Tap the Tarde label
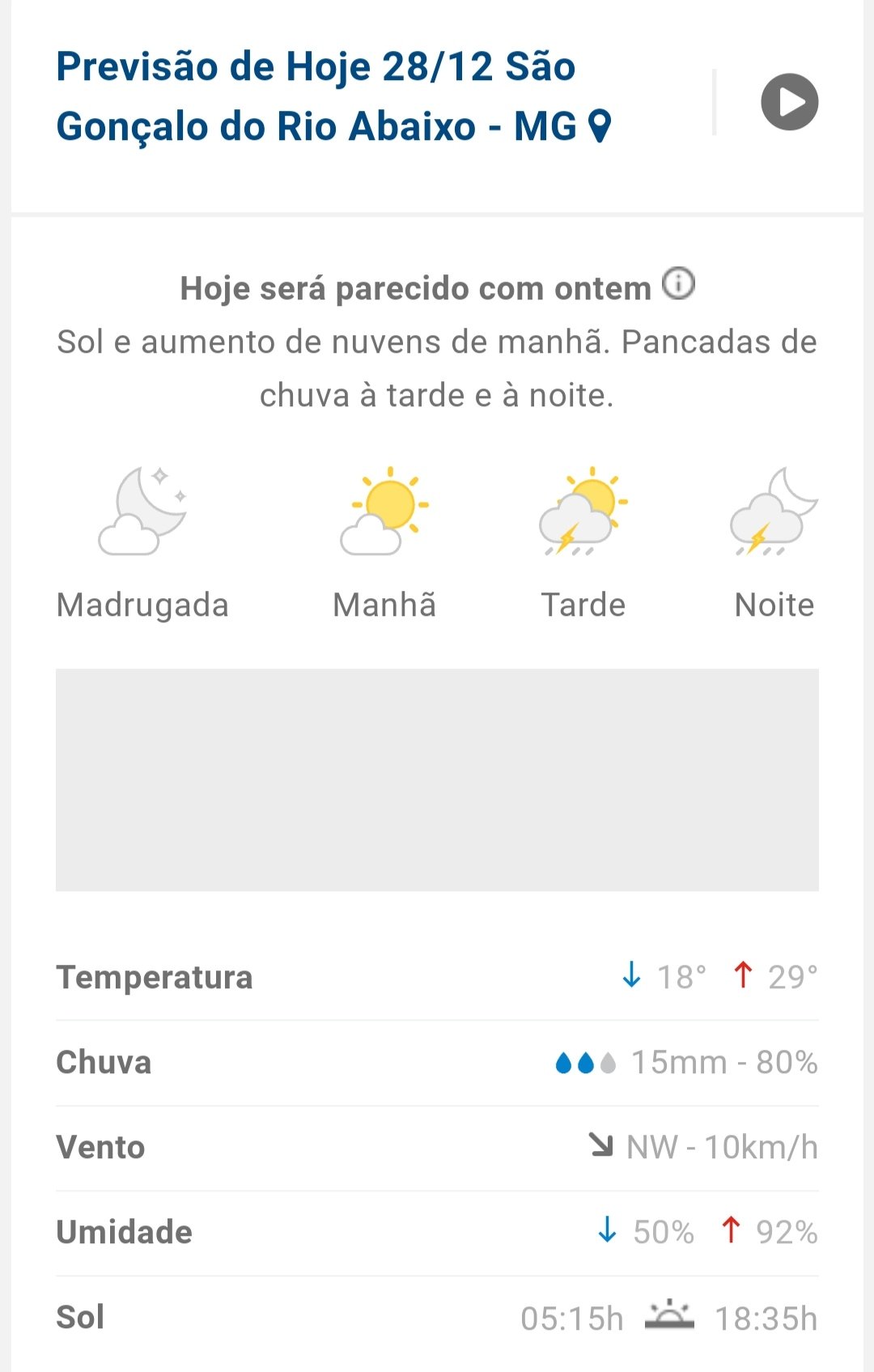This screenshot has height=1372, width=874. click(x=583, y=605)
